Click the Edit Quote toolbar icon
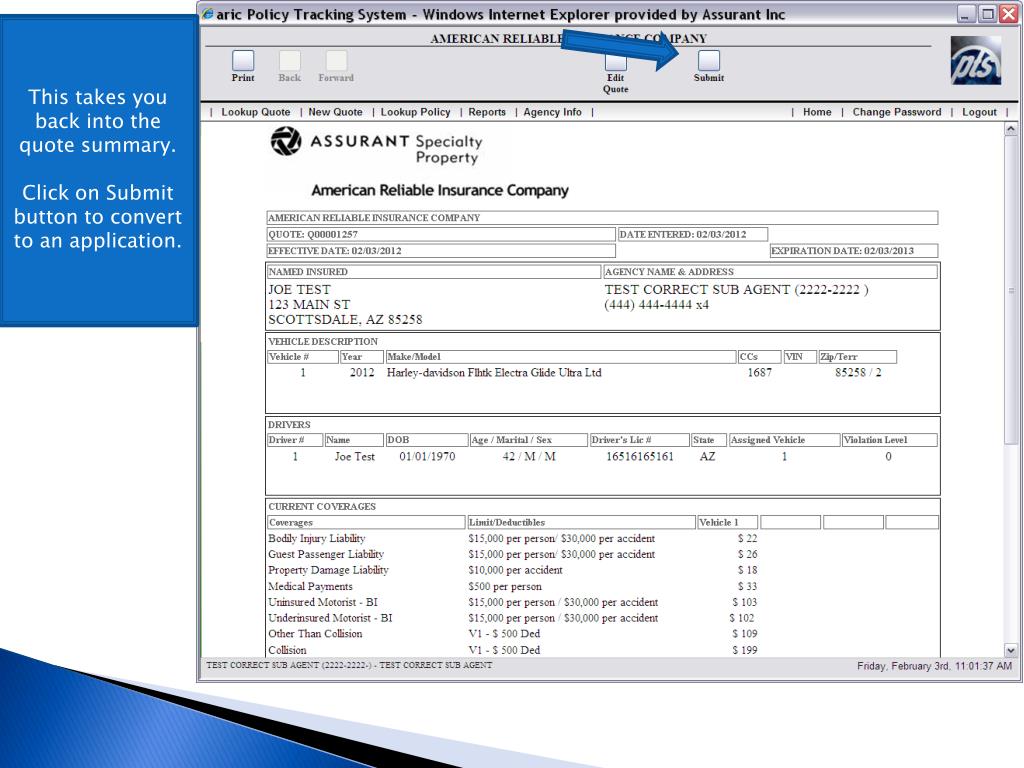This screenshot has width=1024, height=768. tap(615, 63)
